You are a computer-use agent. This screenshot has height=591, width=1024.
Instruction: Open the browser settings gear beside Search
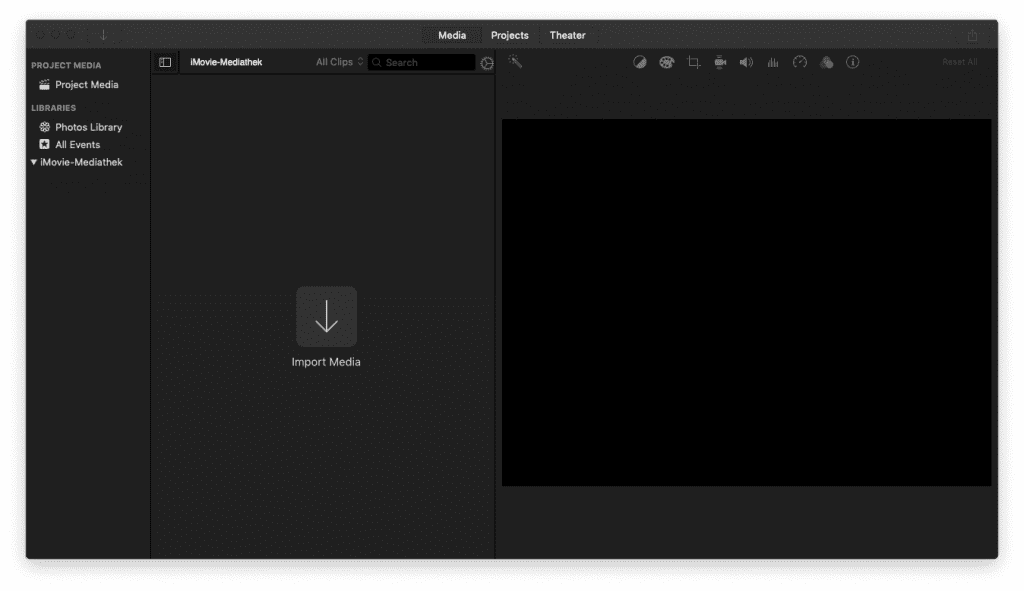(487, 63)
